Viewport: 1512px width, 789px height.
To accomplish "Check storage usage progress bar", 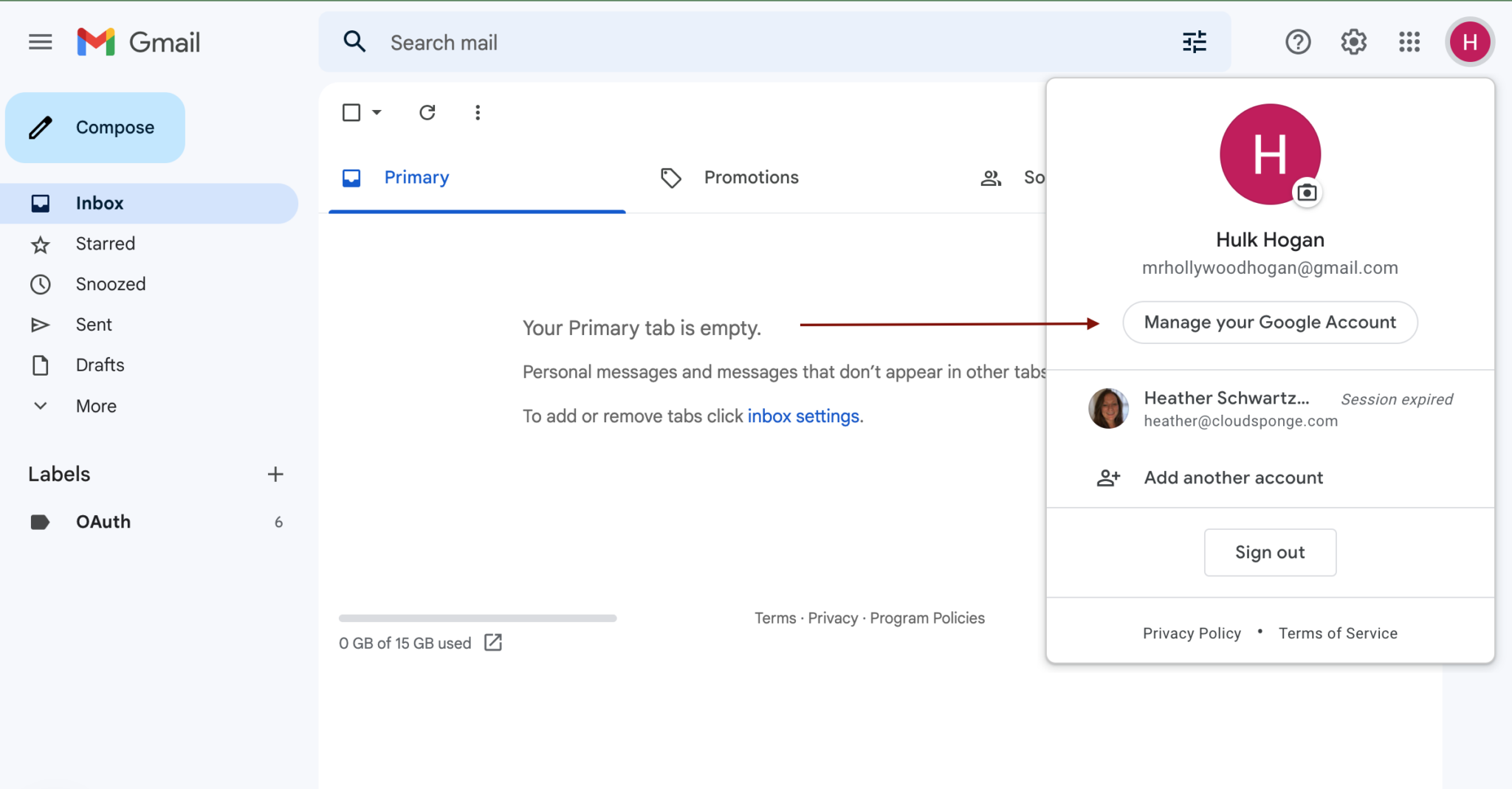I will [476, 618].
